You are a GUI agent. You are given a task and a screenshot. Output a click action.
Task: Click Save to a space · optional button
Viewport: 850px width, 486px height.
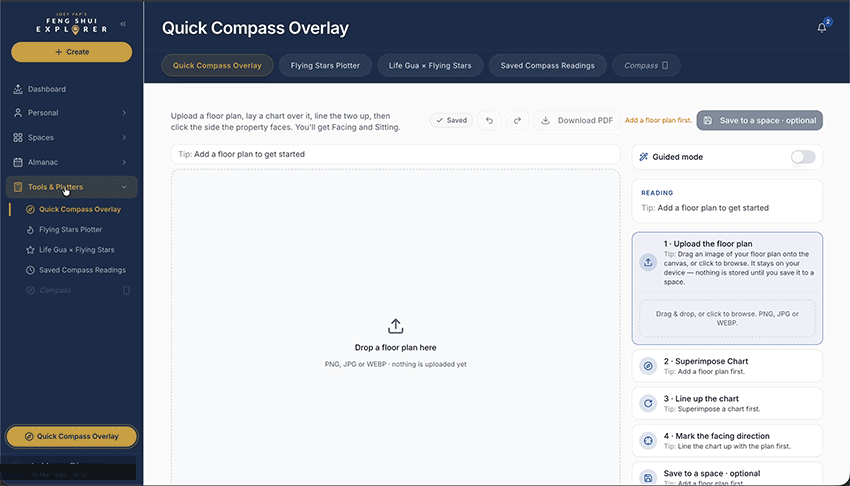point(759,120)
